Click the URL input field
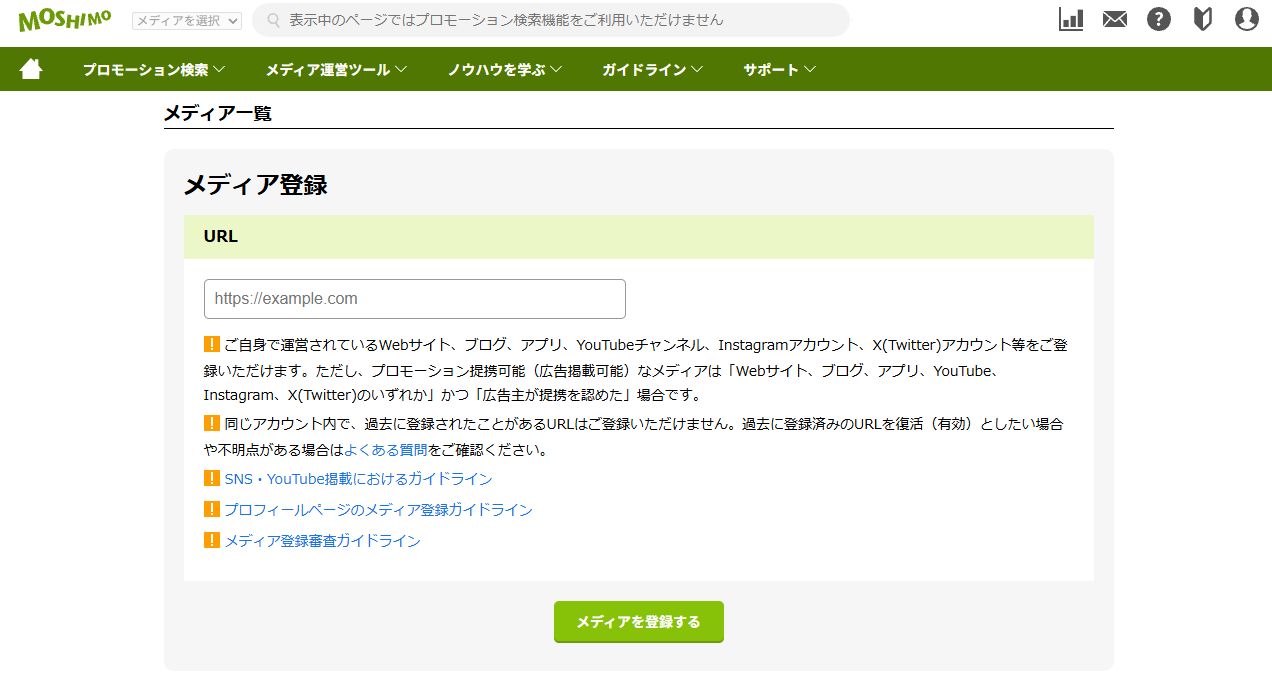The image size is (1272, 686). (415, 299)
